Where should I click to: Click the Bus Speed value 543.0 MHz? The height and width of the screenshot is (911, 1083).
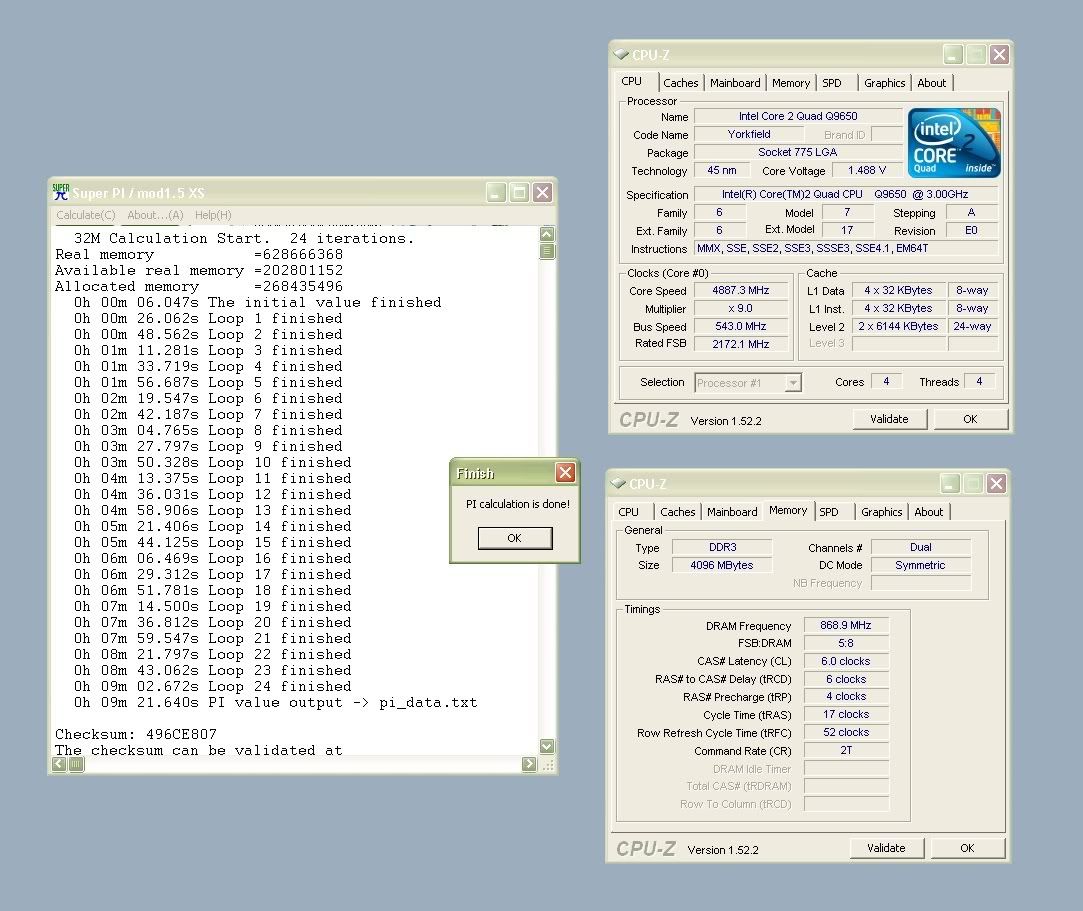coord(741,327)
